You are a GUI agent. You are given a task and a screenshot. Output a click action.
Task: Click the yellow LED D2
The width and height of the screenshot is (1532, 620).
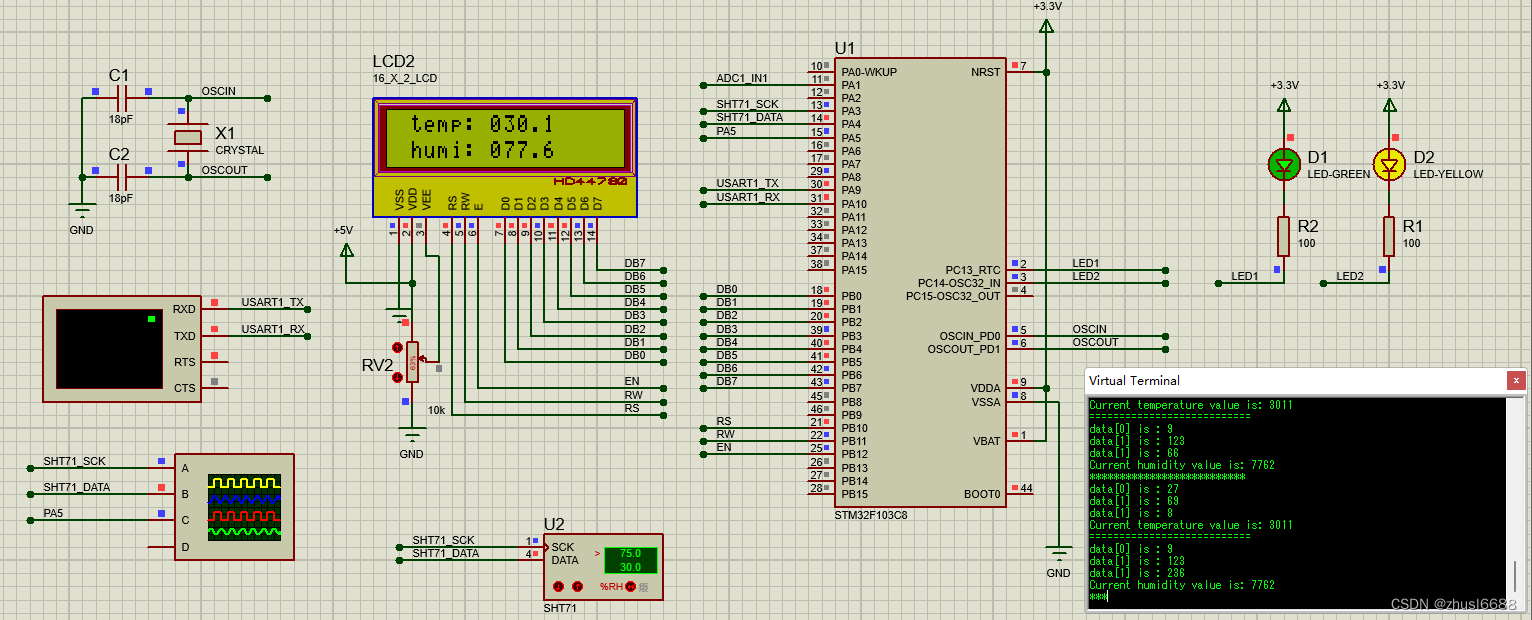tap(1390, 163)
